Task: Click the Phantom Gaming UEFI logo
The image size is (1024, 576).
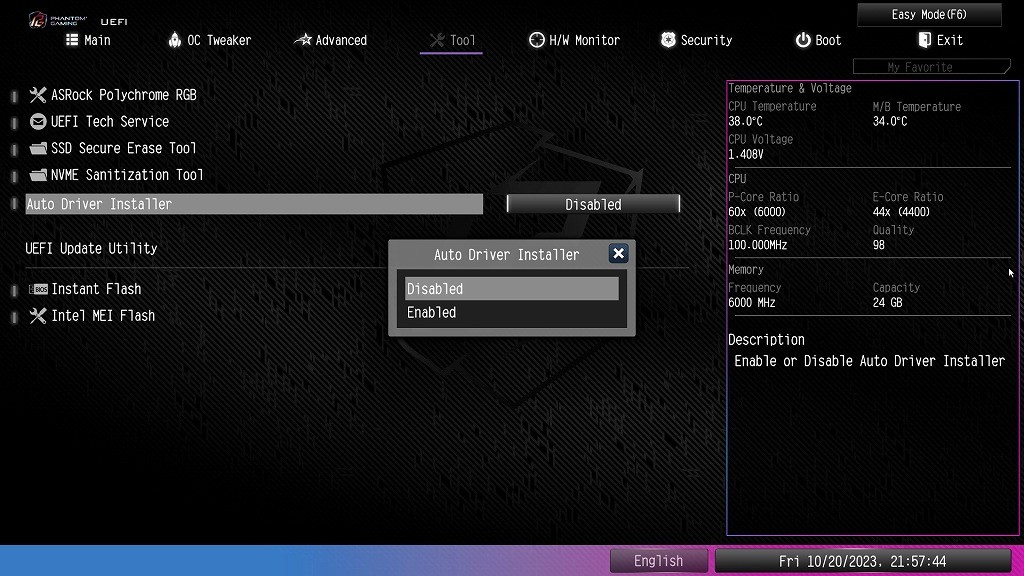Action: click(x=77, y=20)
